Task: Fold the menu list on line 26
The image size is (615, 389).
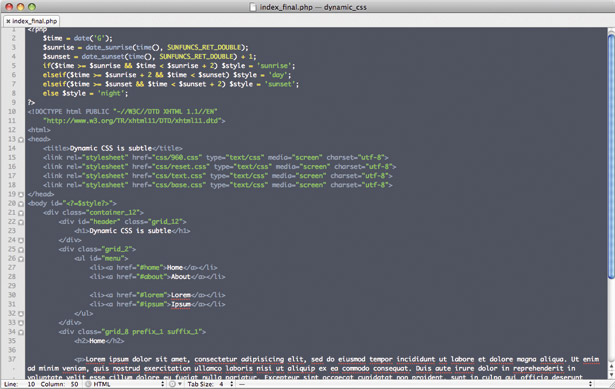Action: coord(21,259)
